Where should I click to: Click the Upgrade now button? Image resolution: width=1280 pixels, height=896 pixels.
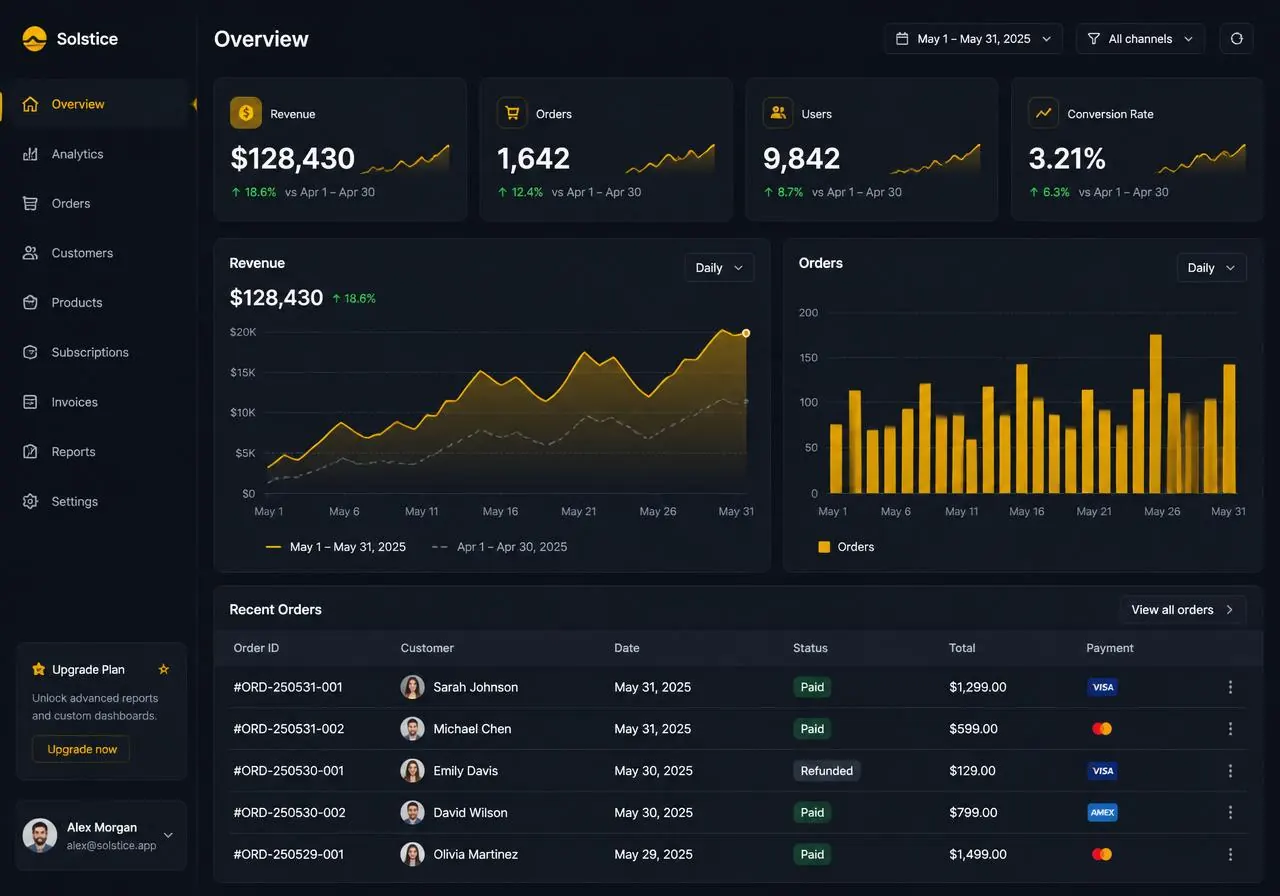(x=81, y=749)
